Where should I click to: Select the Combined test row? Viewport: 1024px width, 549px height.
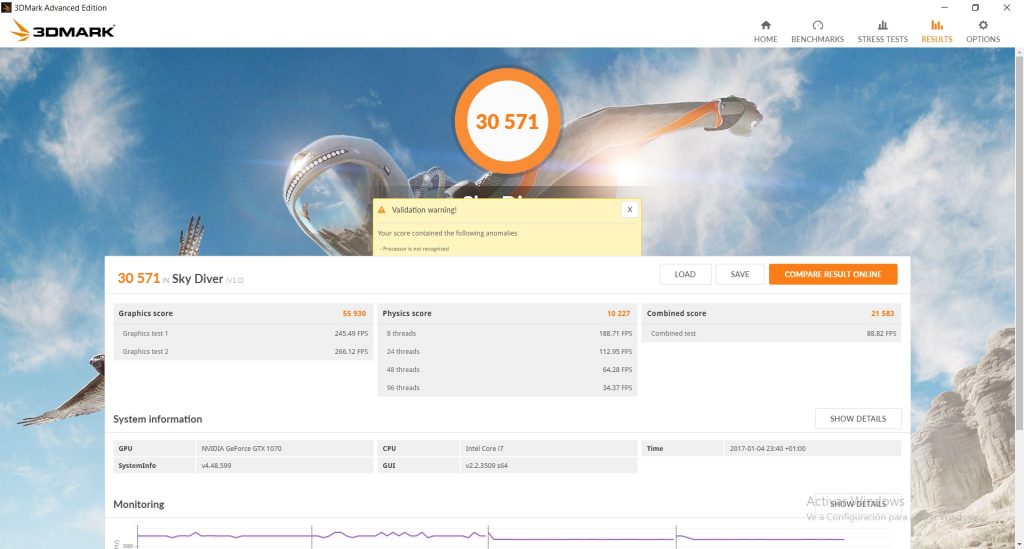(771, 333)
